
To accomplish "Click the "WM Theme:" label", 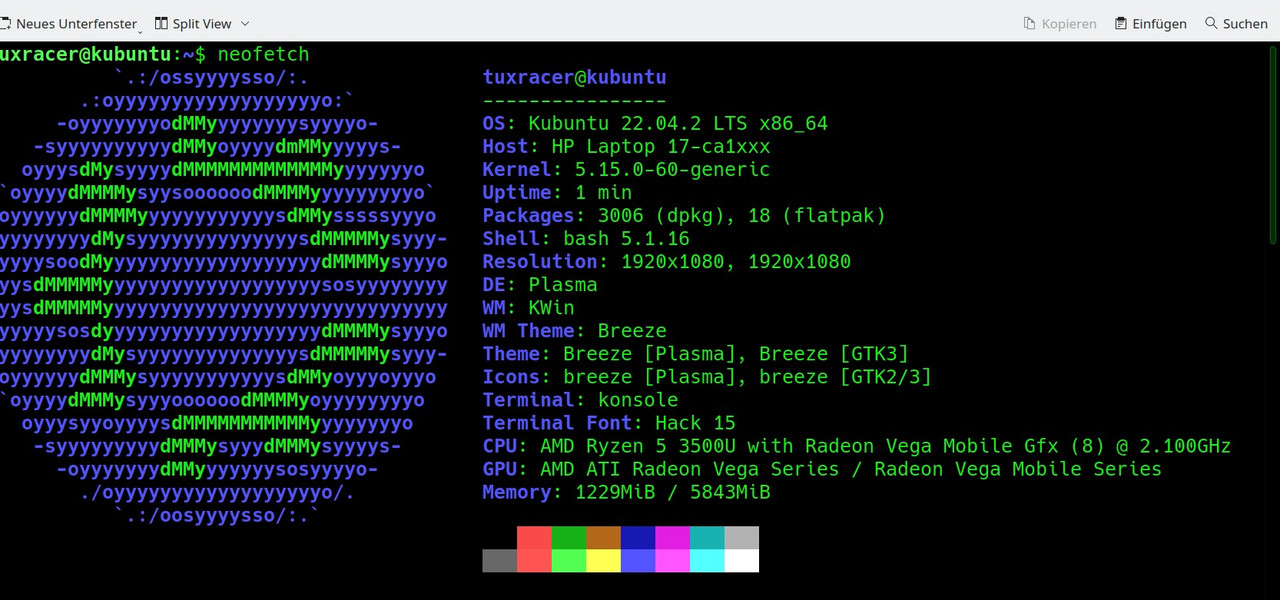I will click(534, 330).
